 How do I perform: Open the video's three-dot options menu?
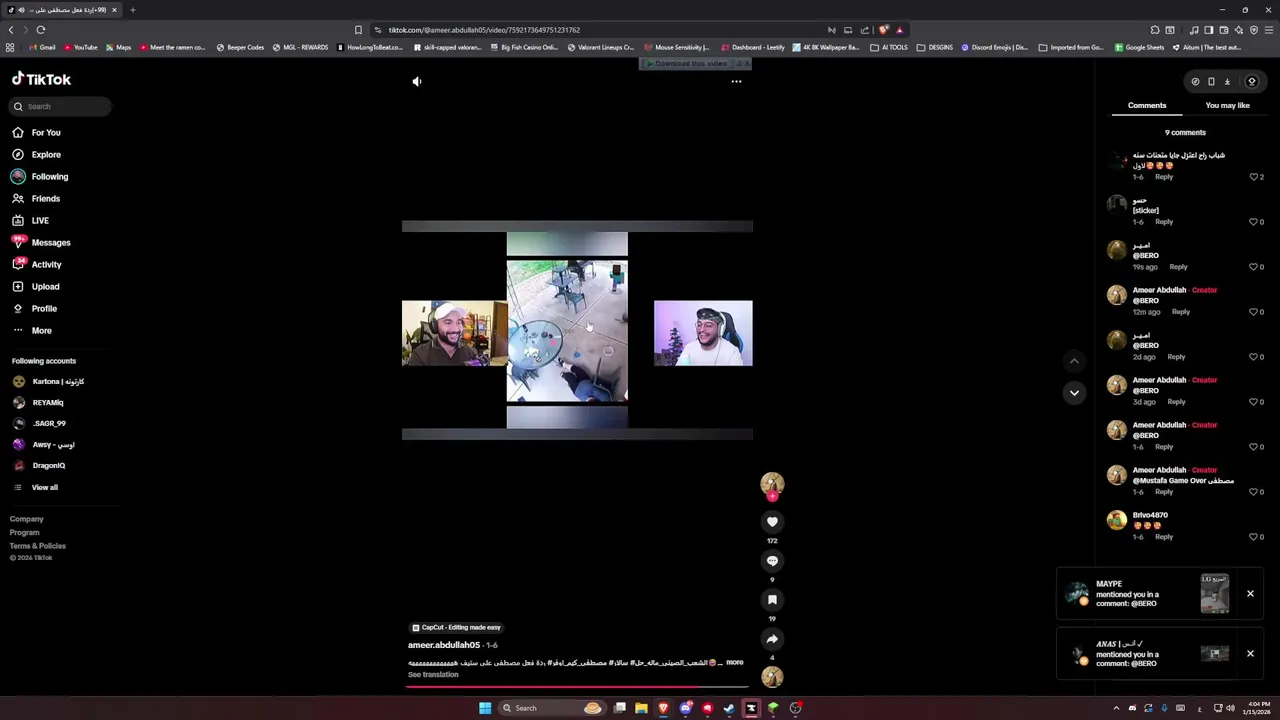point(736,82)
